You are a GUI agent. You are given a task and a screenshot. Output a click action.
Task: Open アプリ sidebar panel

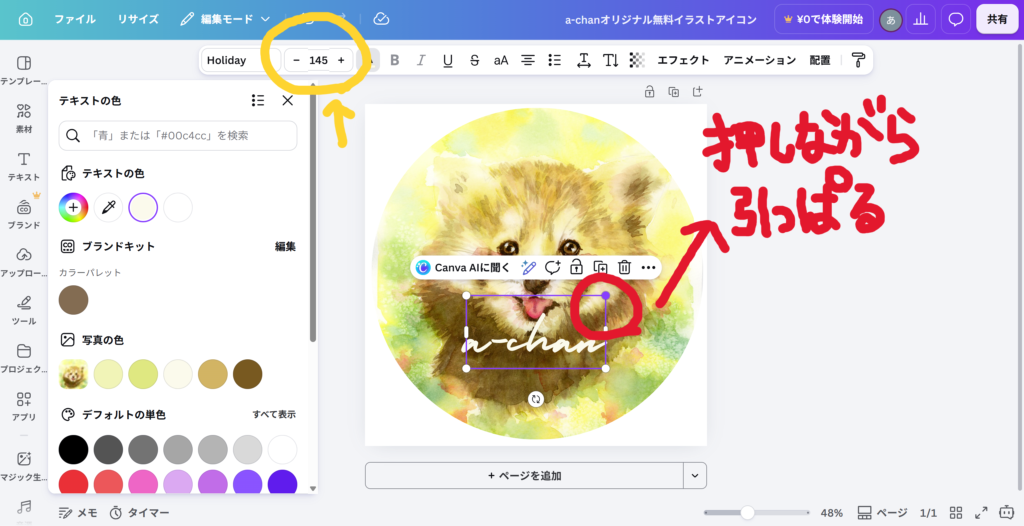(x=24, y=406)
